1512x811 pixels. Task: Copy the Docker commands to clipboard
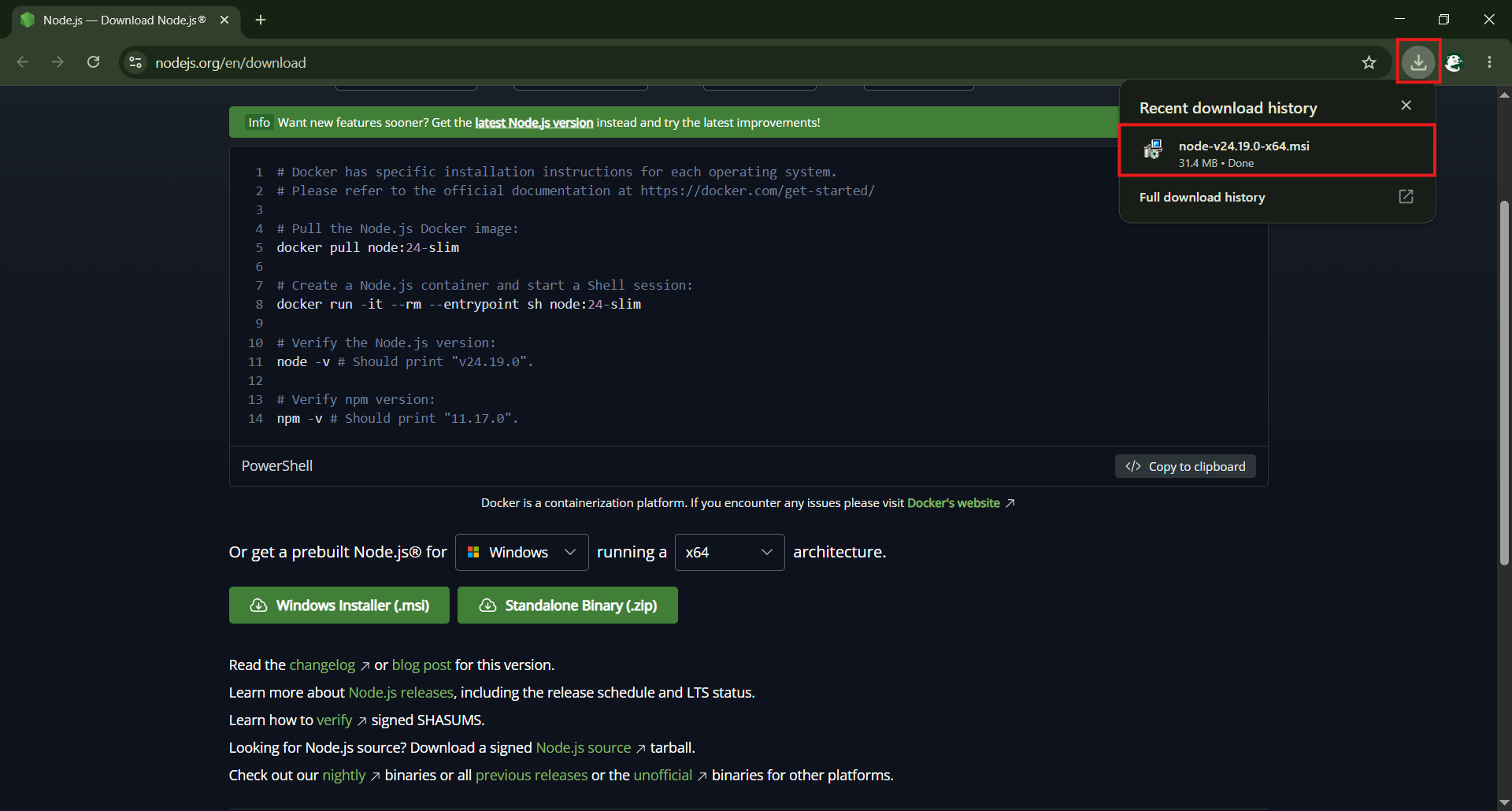pyautogui.click(x=1185, y=466)
